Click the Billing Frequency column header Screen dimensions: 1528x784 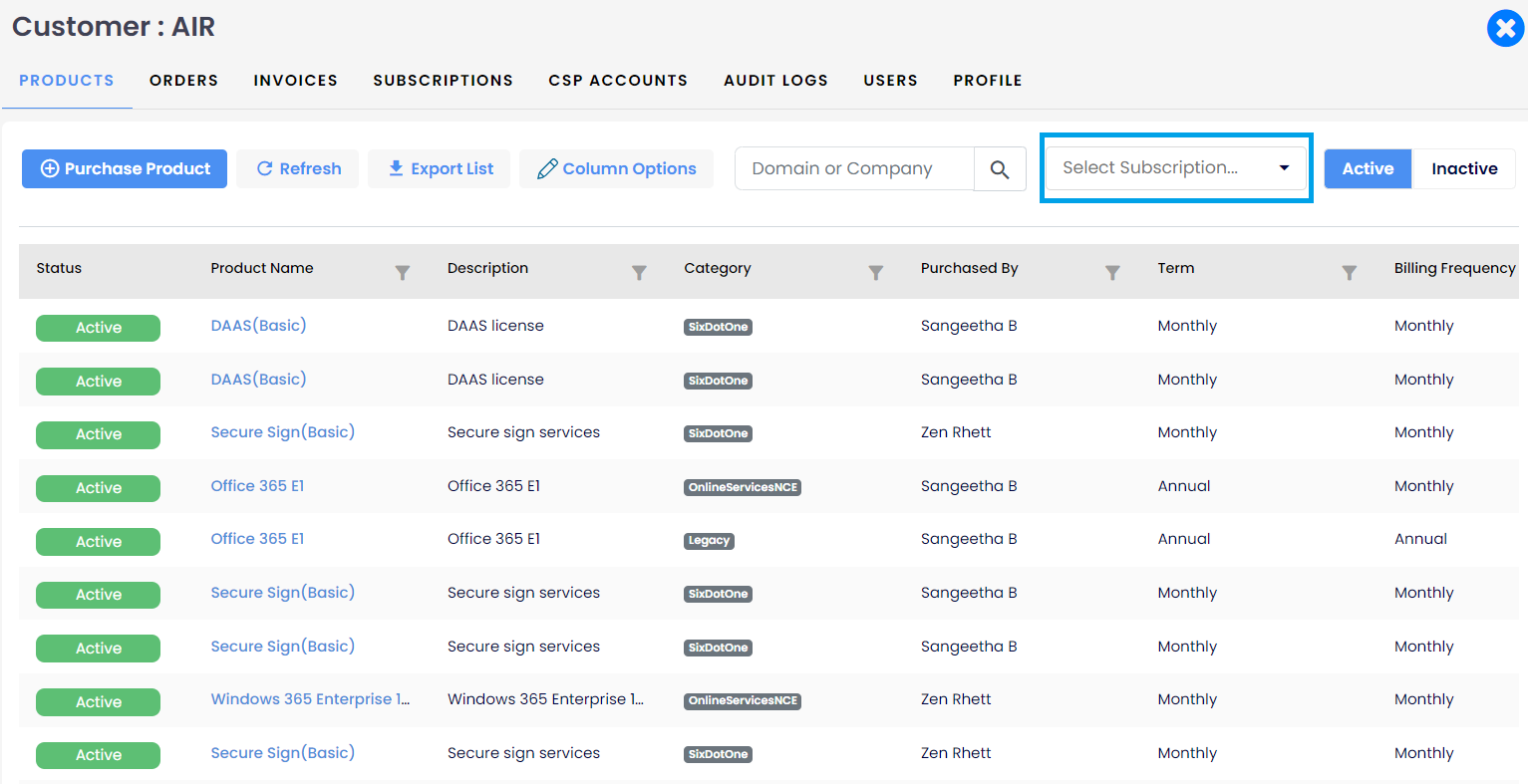coord(1454,268)
